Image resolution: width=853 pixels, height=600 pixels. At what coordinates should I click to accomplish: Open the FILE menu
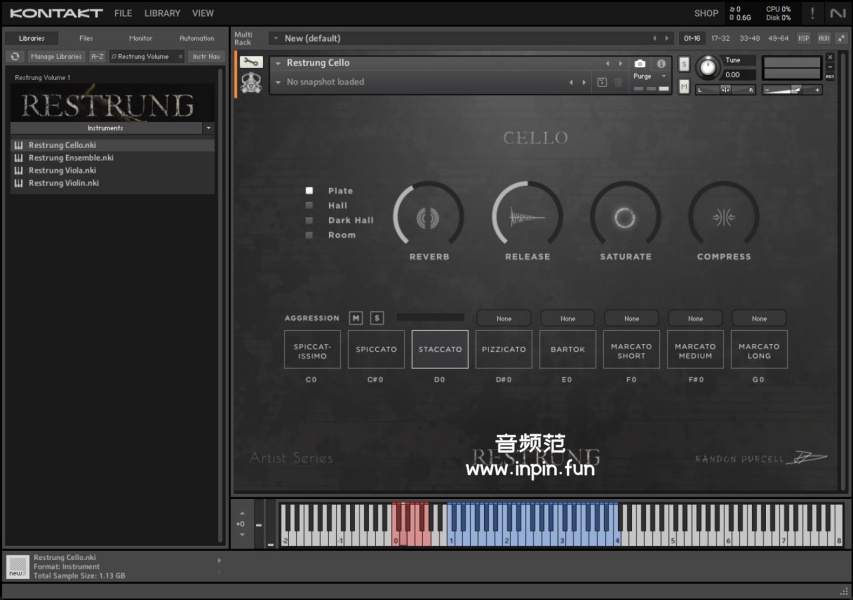[123, 13]
